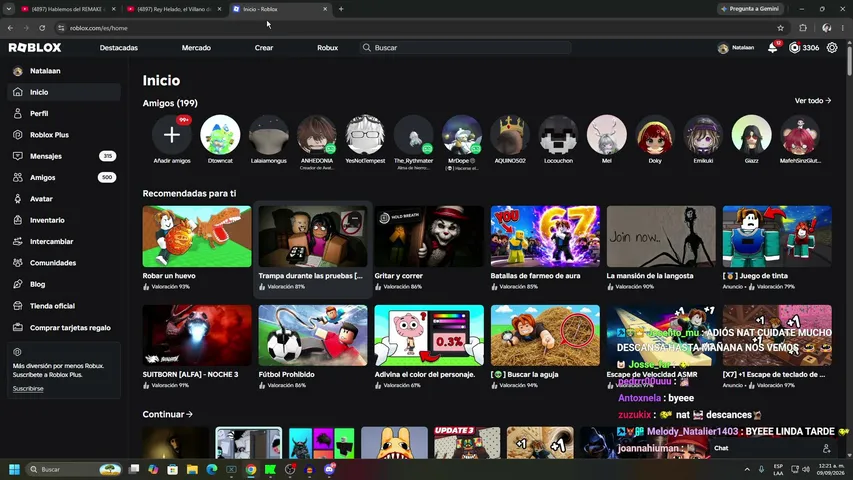Screen dimensions: 853x480
Task: Click the Roblox logo in the header
Action: tap(35, 48)
